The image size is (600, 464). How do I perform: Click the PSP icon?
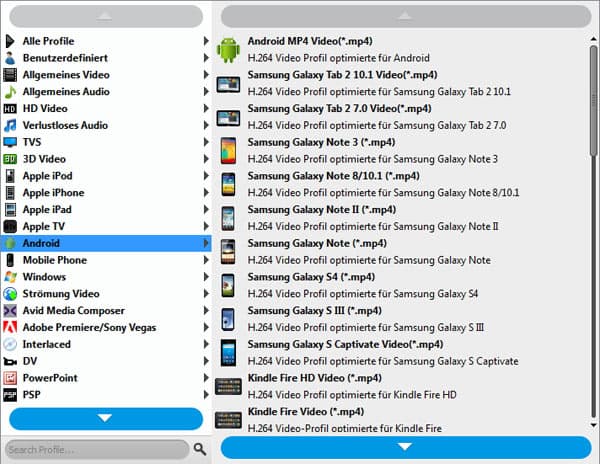[x=10, y=395]
